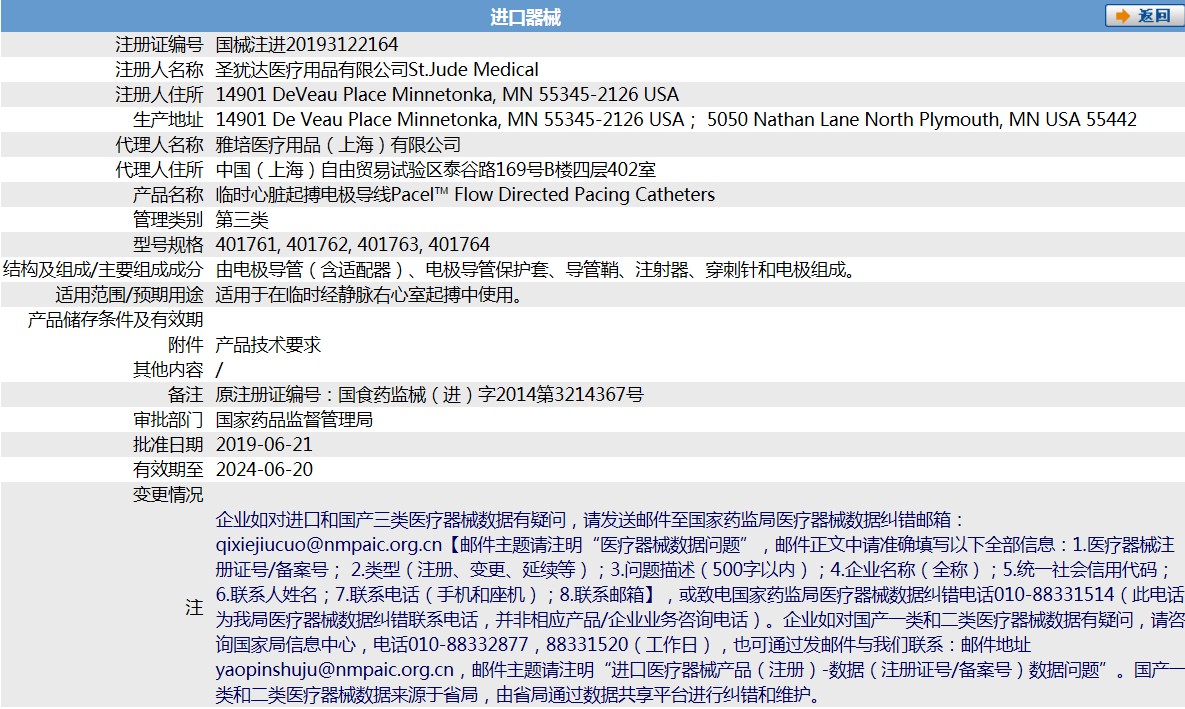Click the 注 note label
1185x709 pixels.
click(x=195, y=607)
